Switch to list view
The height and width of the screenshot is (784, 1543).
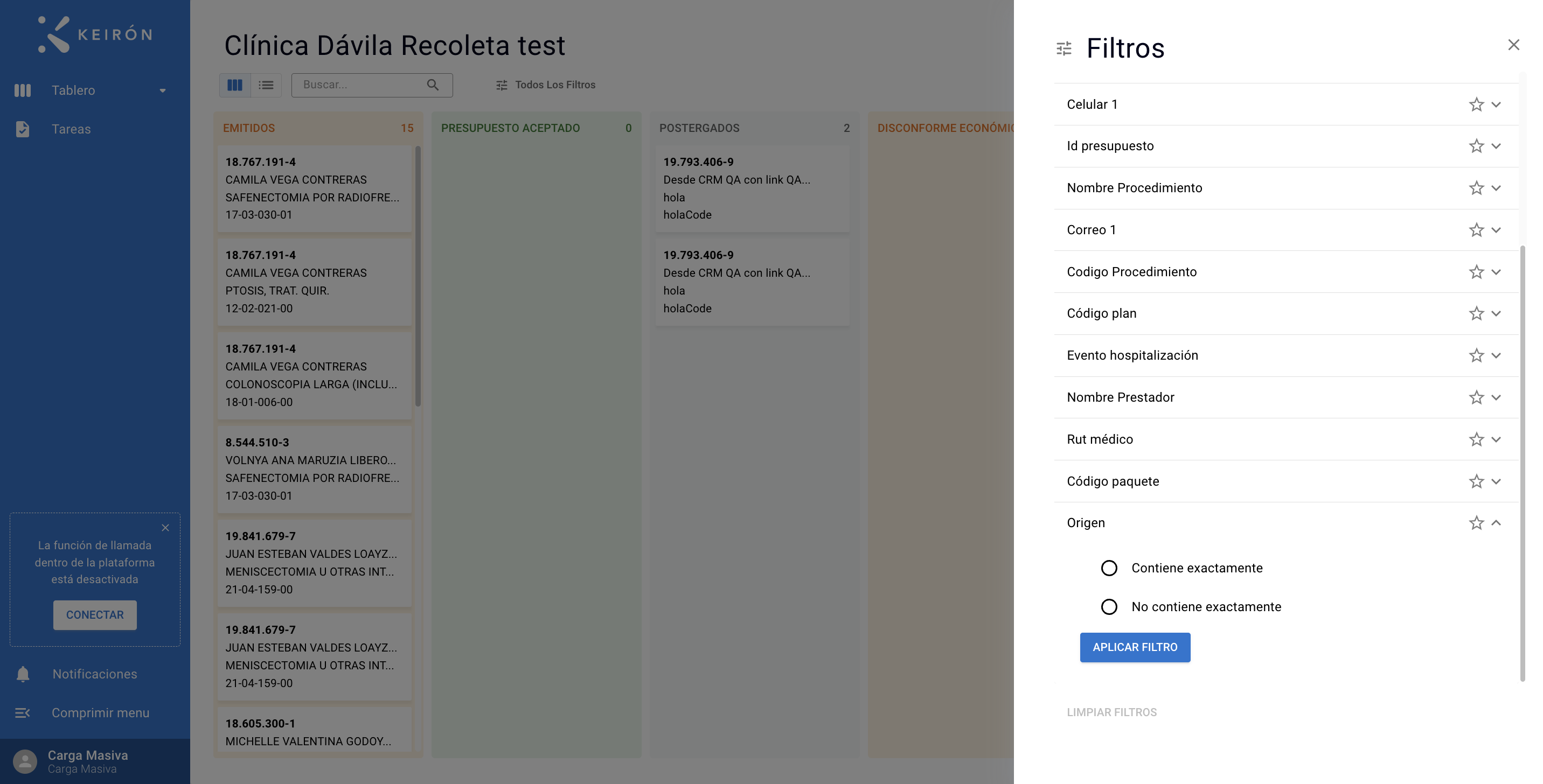266,85
